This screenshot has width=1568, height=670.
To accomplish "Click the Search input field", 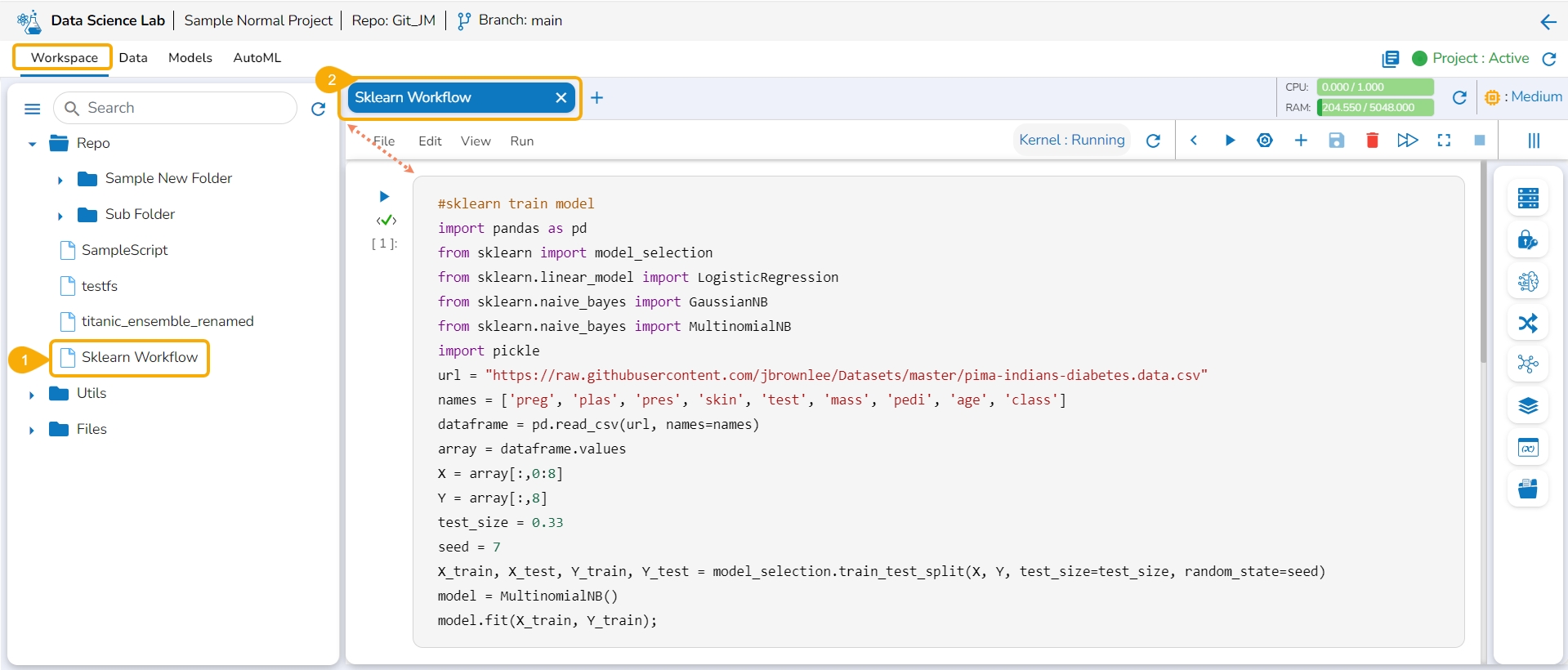I will pyautogui.click(x=184, y=108).
